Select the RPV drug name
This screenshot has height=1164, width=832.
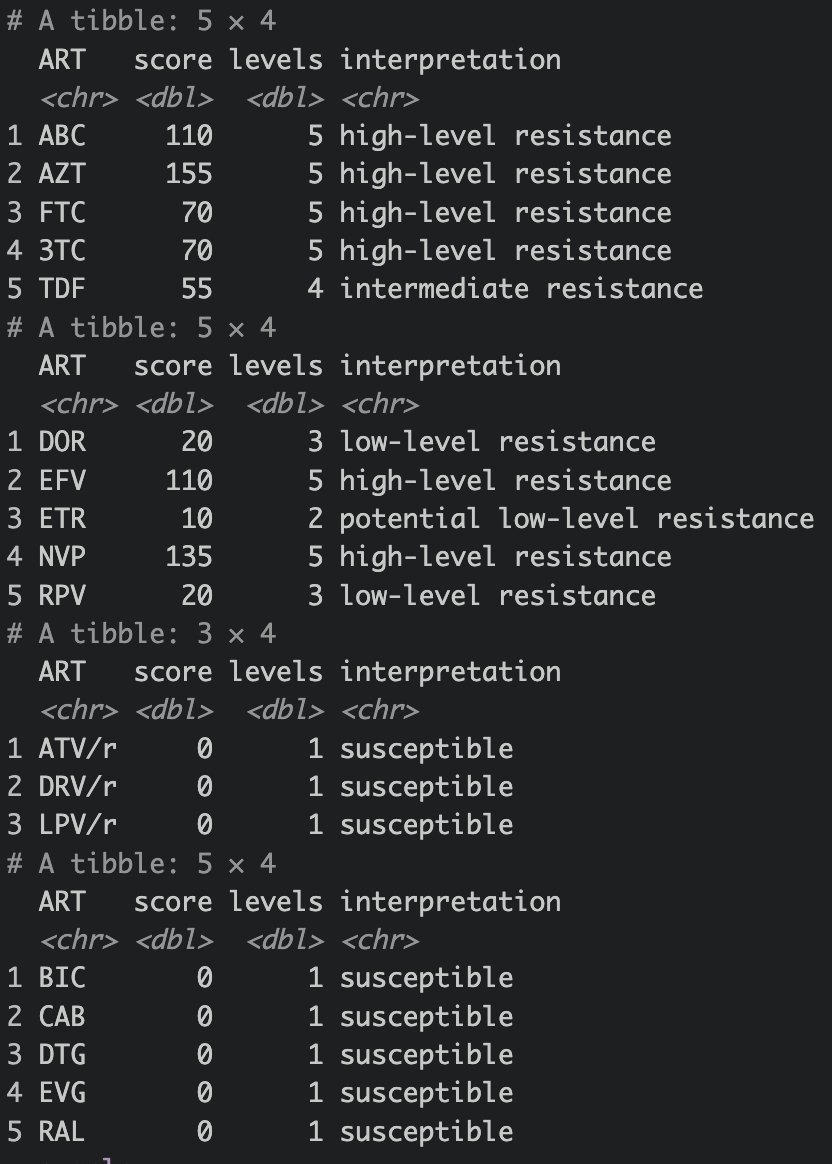click(62, 596)
